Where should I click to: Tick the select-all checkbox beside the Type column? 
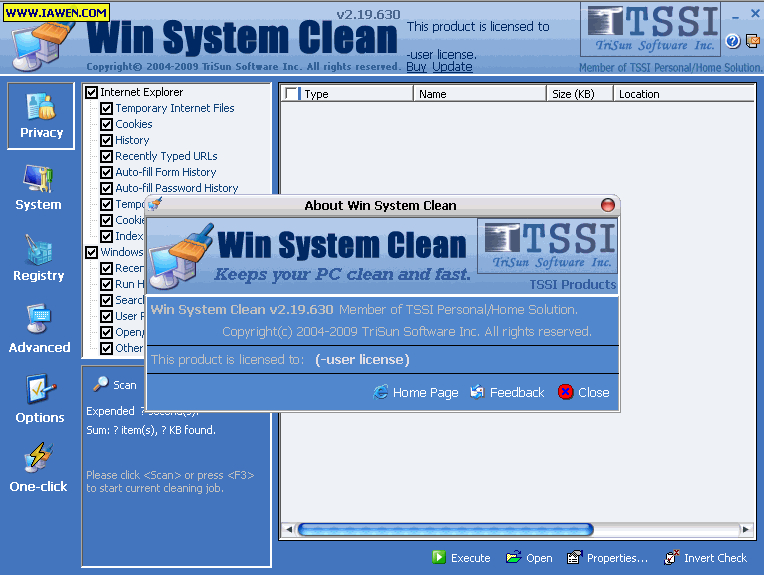291,94
